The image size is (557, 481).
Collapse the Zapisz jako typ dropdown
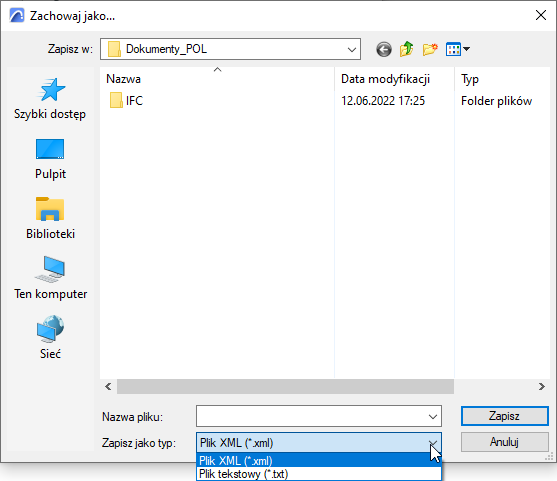point(433,443)
